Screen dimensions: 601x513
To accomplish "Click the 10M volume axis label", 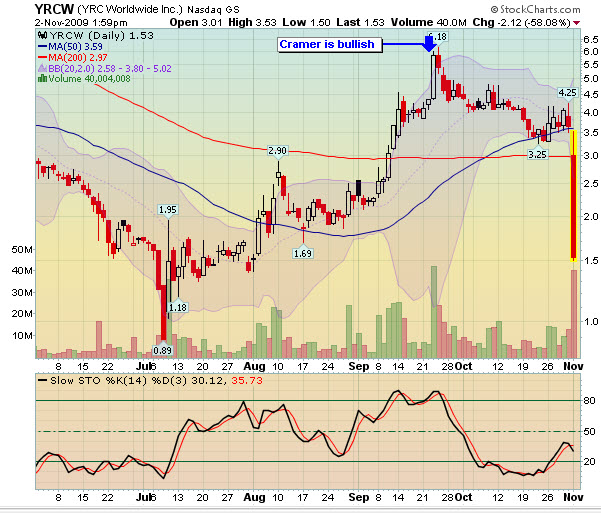I will [x=22, y=336].
